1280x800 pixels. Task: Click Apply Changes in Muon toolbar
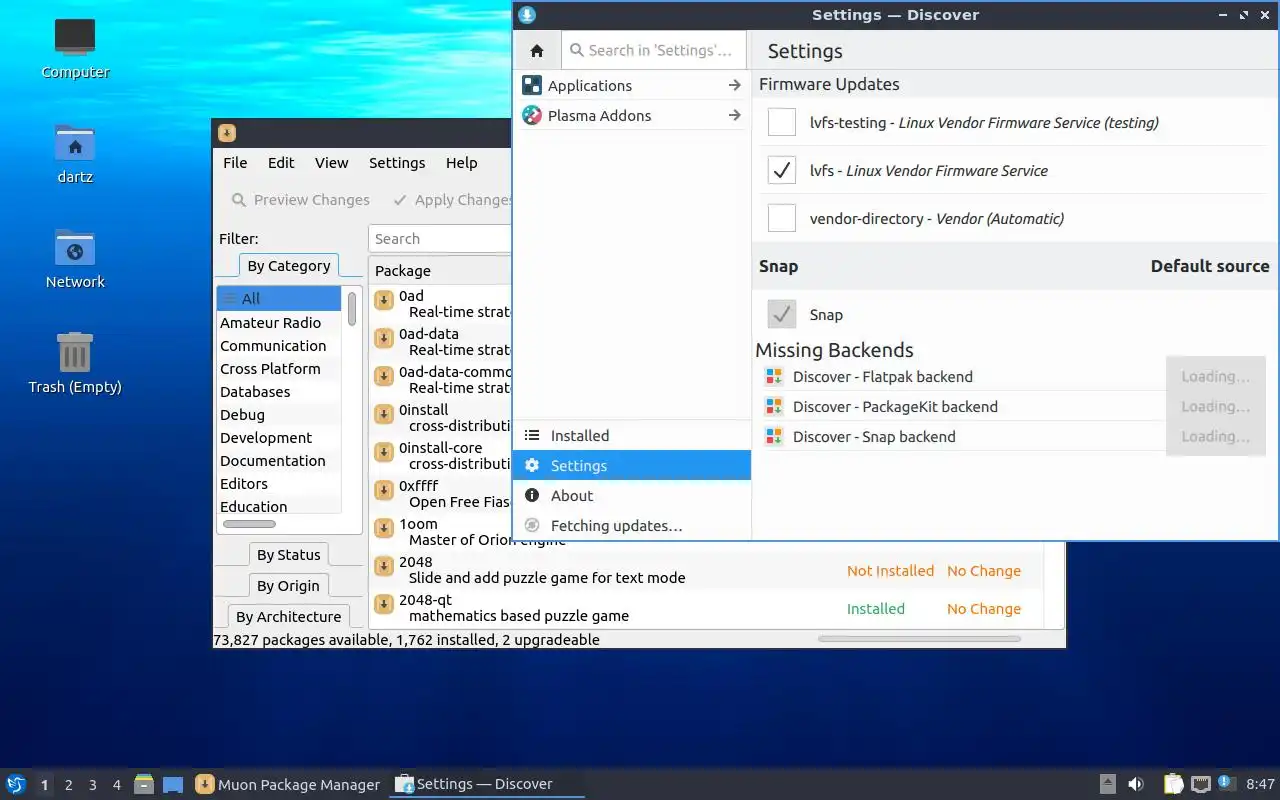452,200
